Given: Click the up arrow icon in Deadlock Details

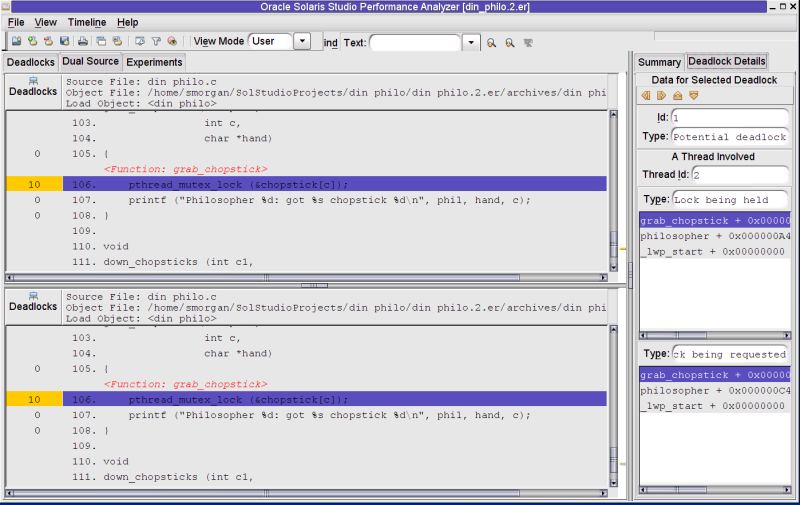Looking at the screenshot, I should point(678,95).
